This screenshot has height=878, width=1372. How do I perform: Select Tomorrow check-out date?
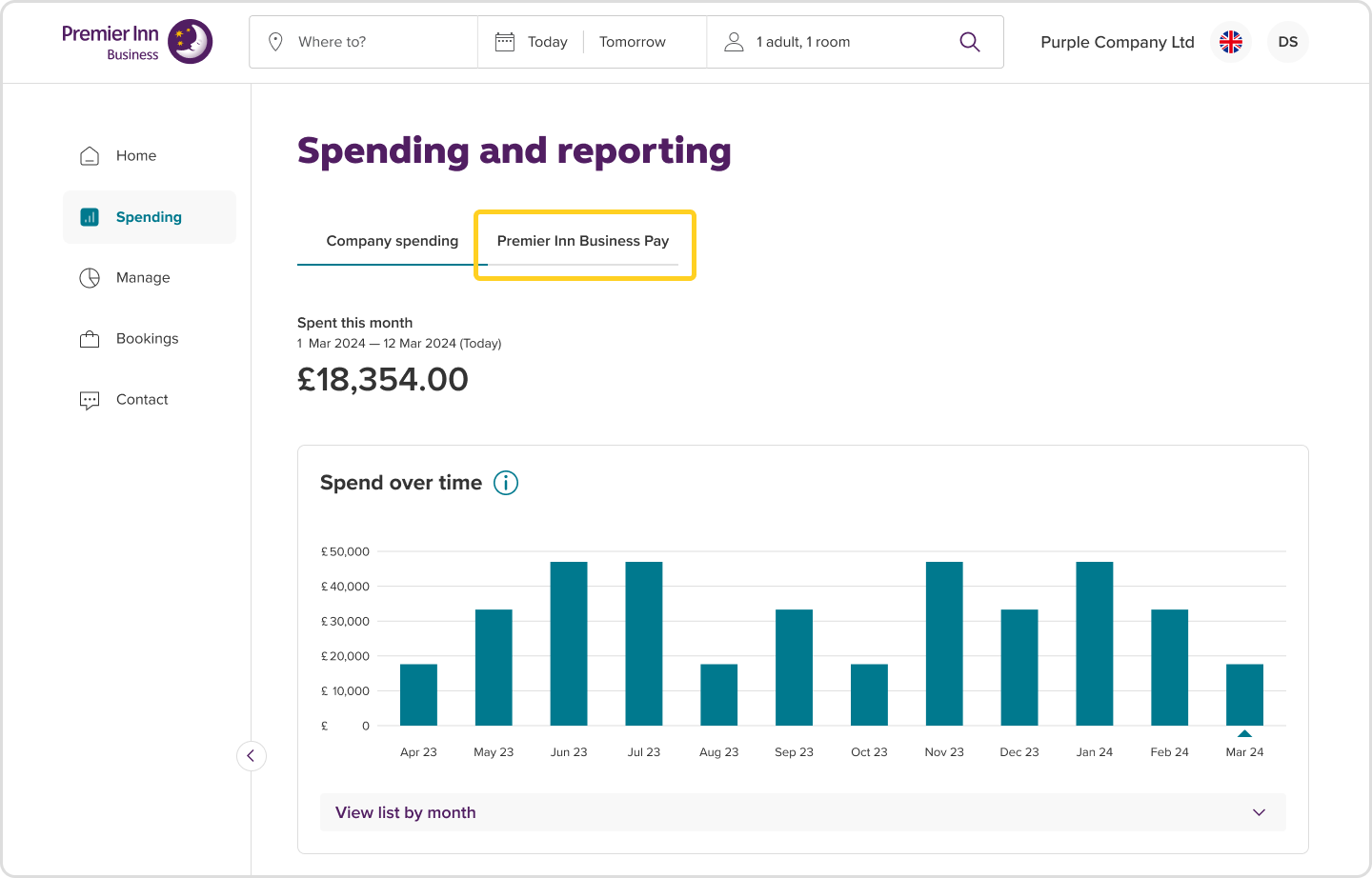coord(633,42)
